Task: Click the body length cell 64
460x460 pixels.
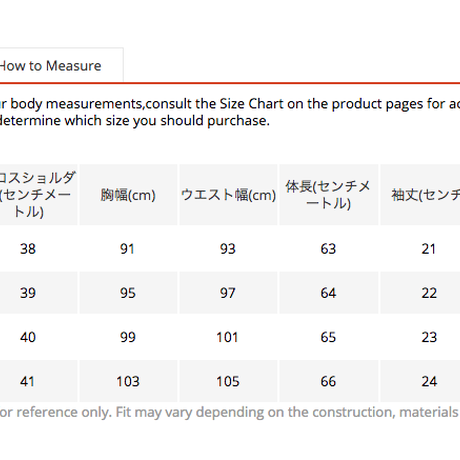Action: click(329, 293)
